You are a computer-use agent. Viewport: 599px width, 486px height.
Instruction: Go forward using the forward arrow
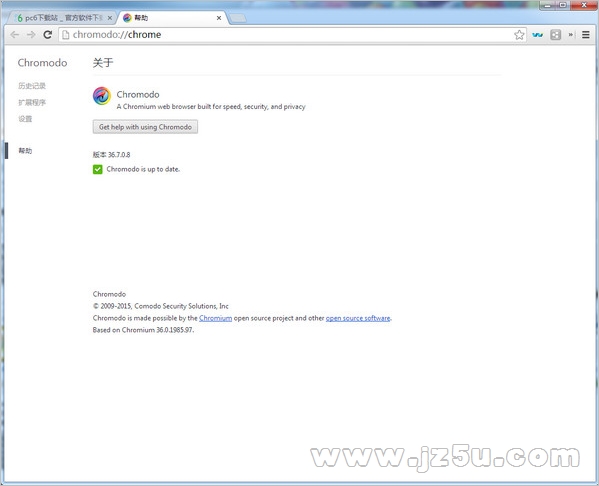point(31,35)
